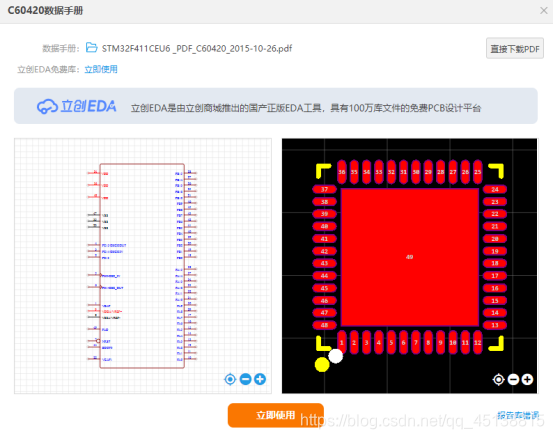
Task: Select footprint pad 44
Action: coord(324,275)
